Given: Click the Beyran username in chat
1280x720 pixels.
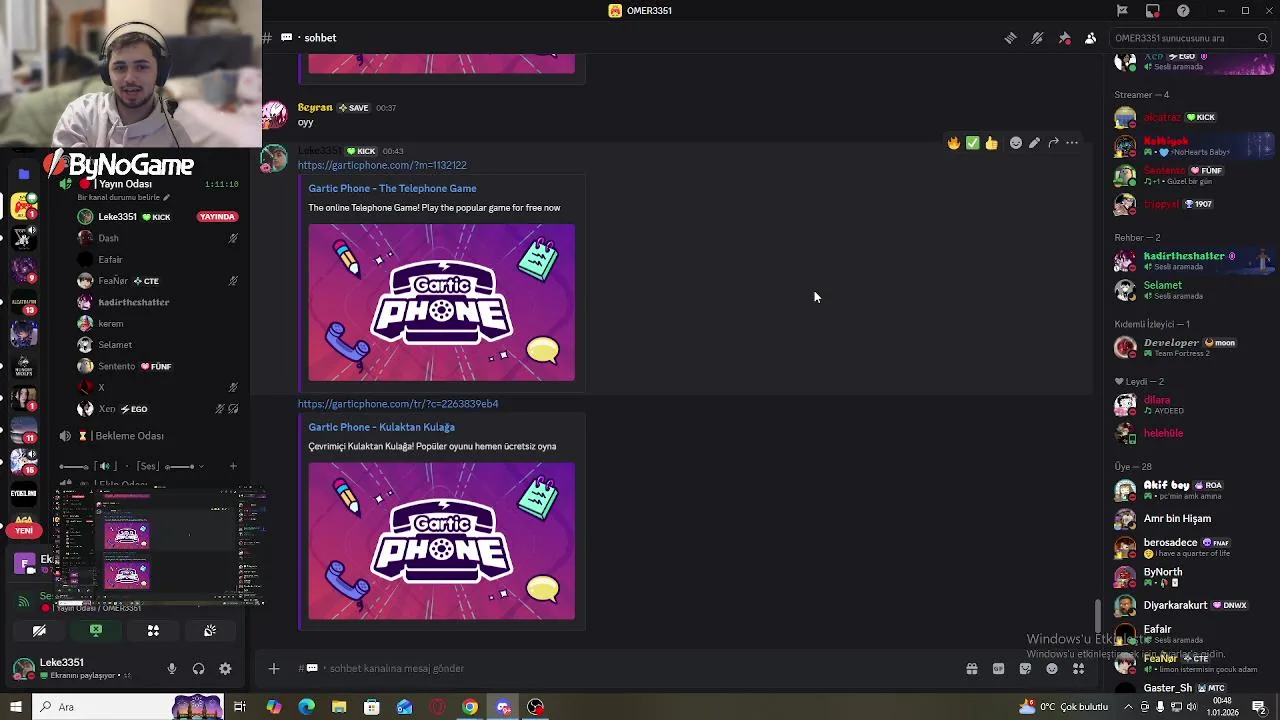Looking at the screenshot, I should pyautogui.click(x=315, y=107).
